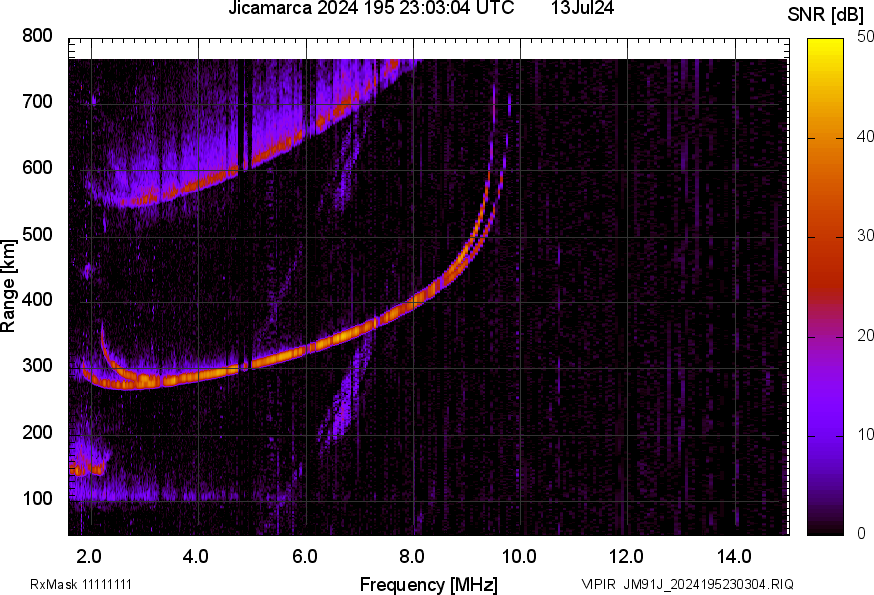Click the frequency tick label '14.0'

point(734,557)
